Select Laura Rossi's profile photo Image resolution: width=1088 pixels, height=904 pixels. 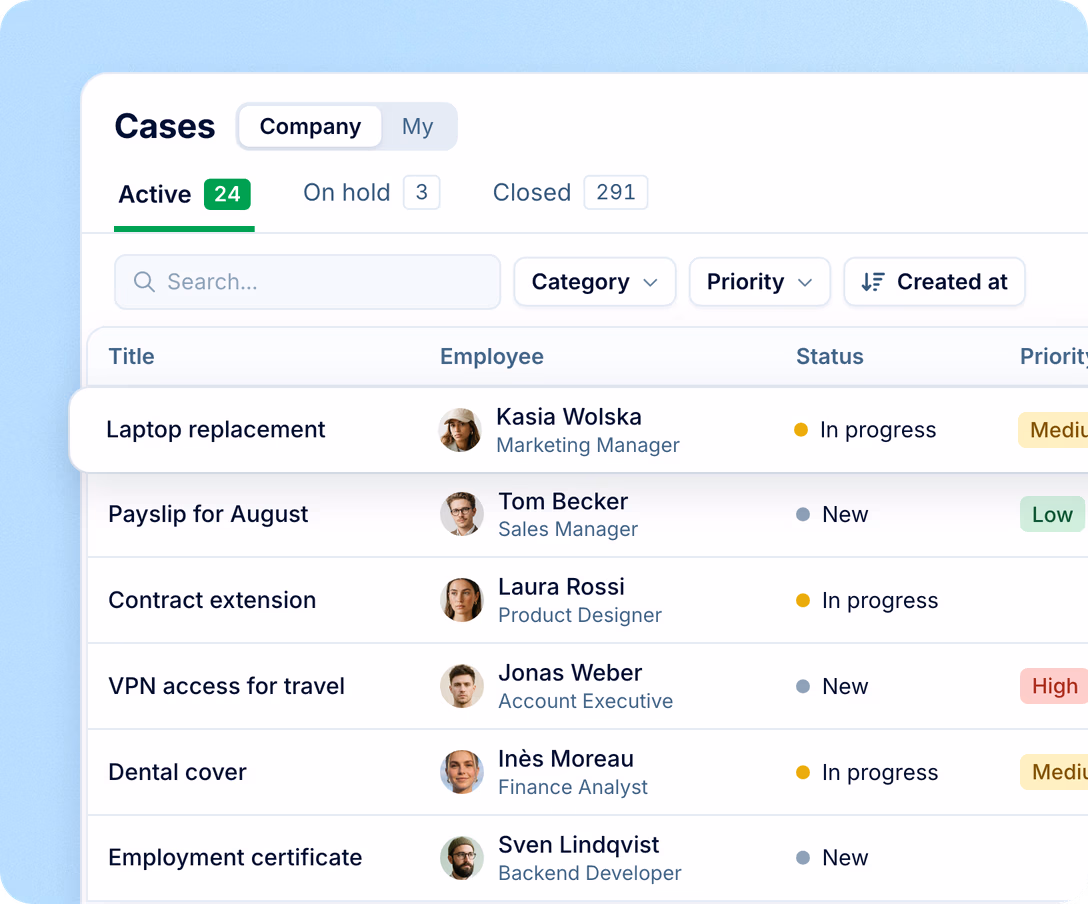461,600
